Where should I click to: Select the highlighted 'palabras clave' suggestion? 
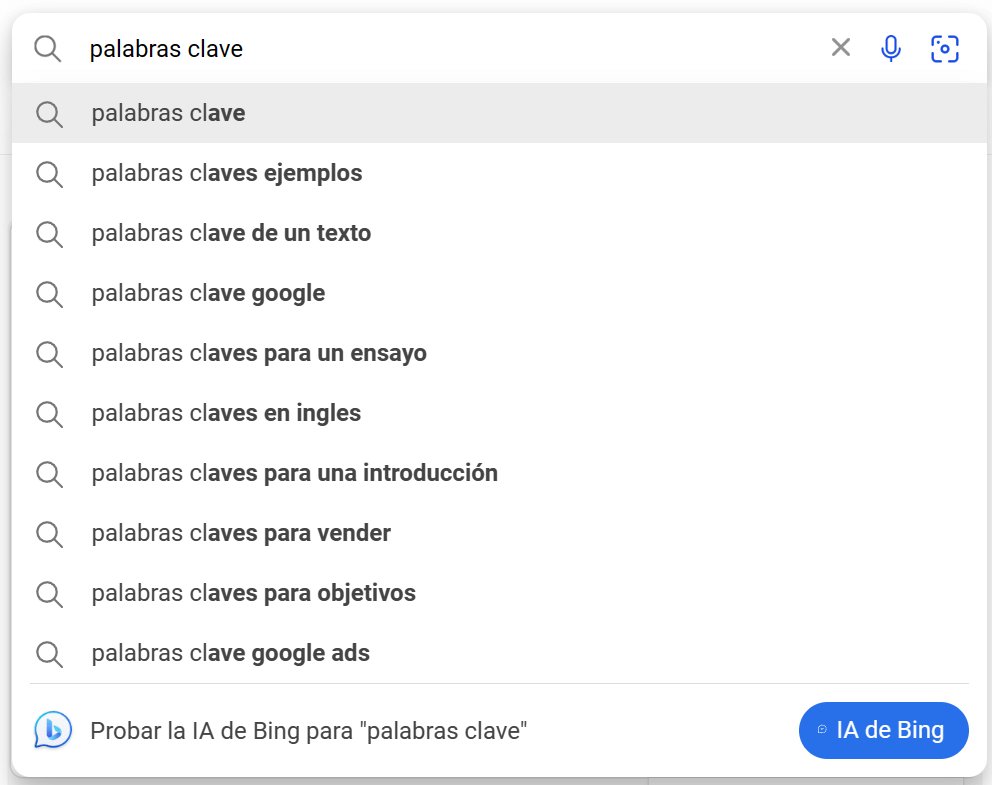(x=167, y=113)
